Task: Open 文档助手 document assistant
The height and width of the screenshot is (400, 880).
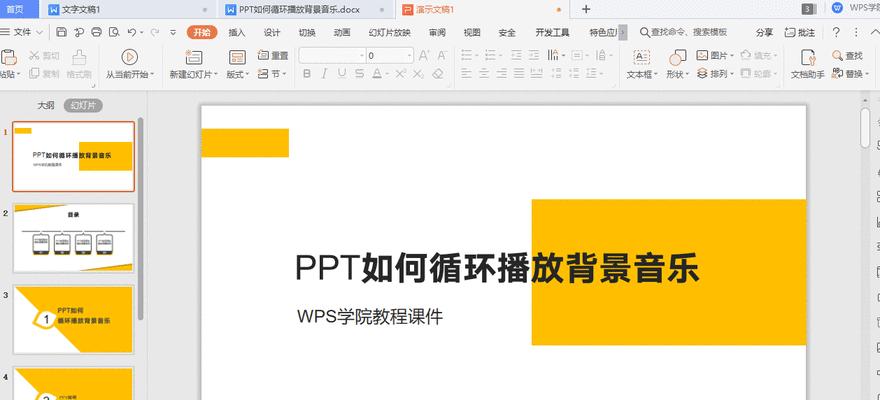Action: click(x=808, y=64)
